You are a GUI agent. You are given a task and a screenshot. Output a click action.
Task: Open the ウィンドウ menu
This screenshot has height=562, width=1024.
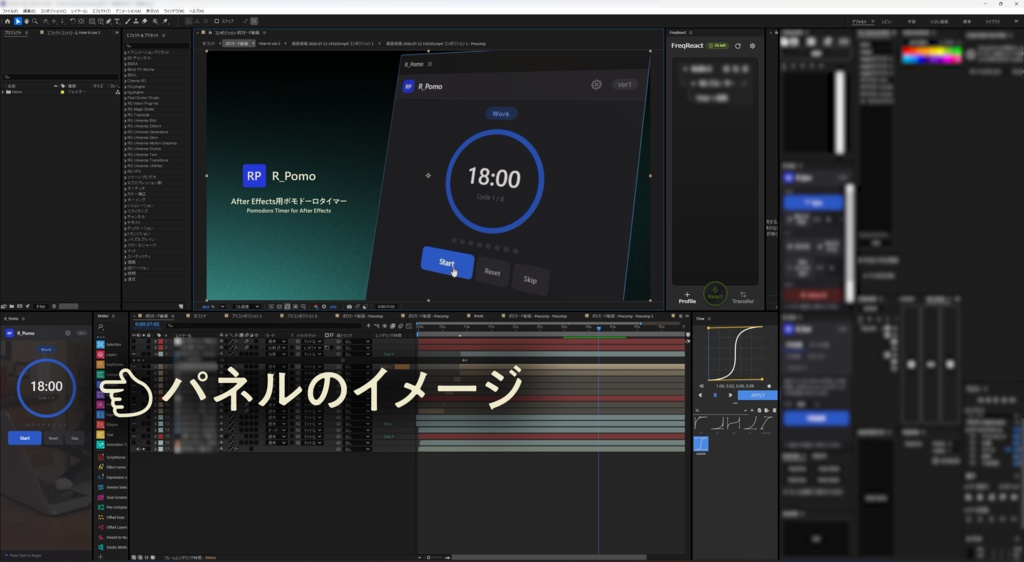(x=174, y=11)
